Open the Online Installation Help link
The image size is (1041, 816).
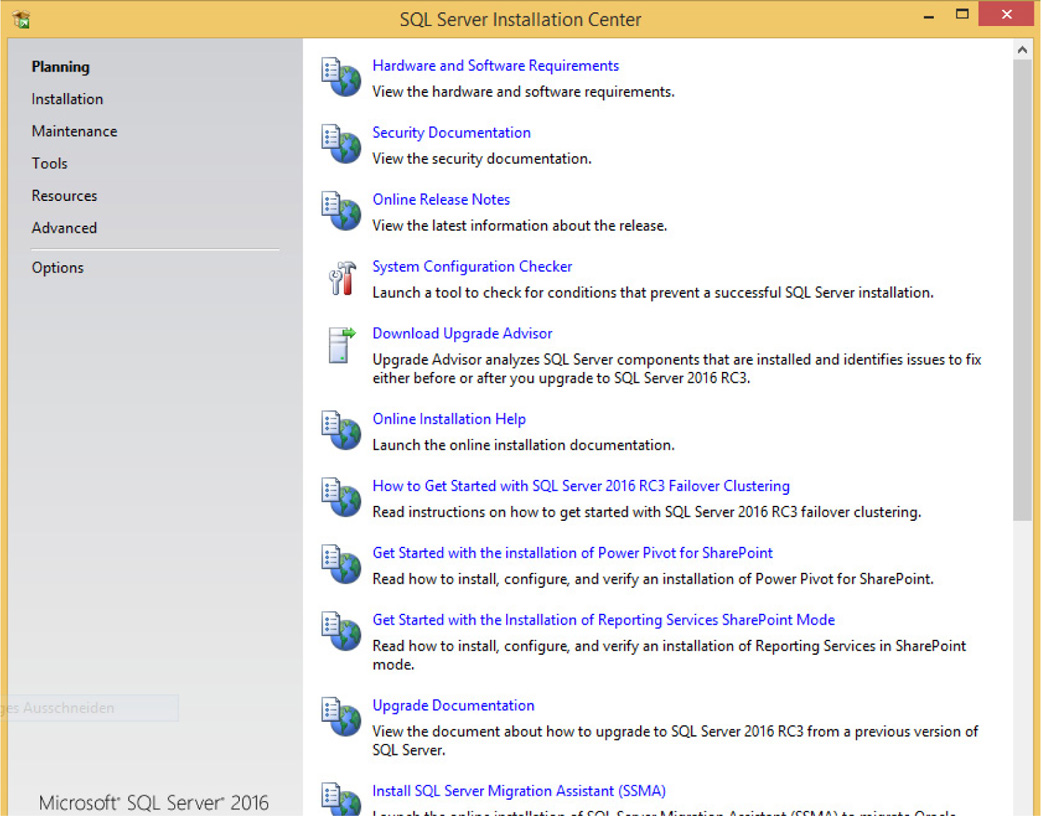pyautogui.click(x=449, y=419)
